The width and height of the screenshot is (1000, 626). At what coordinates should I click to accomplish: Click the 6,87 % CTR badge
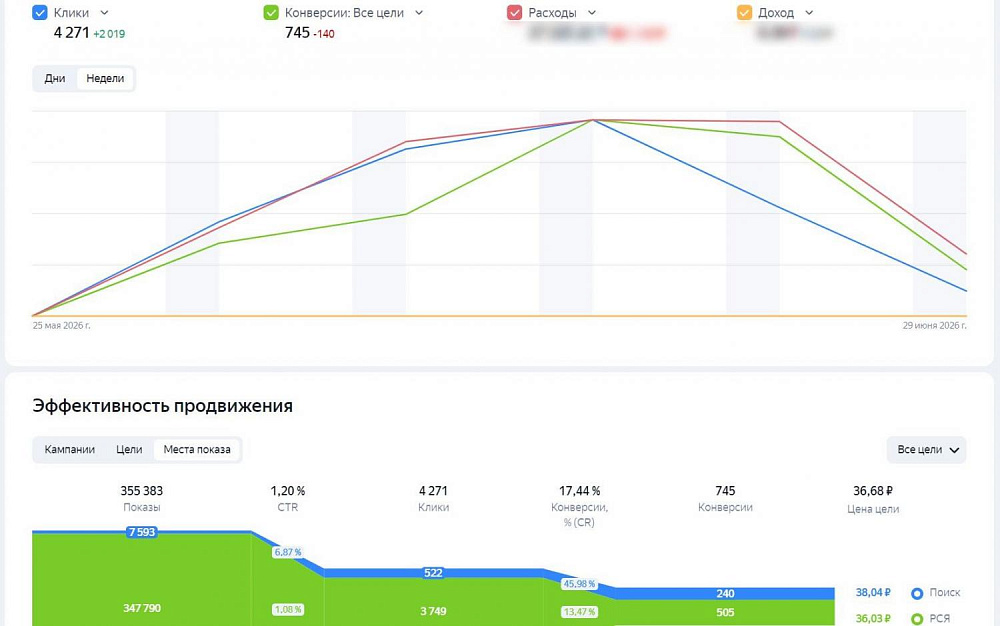(288, 552)
